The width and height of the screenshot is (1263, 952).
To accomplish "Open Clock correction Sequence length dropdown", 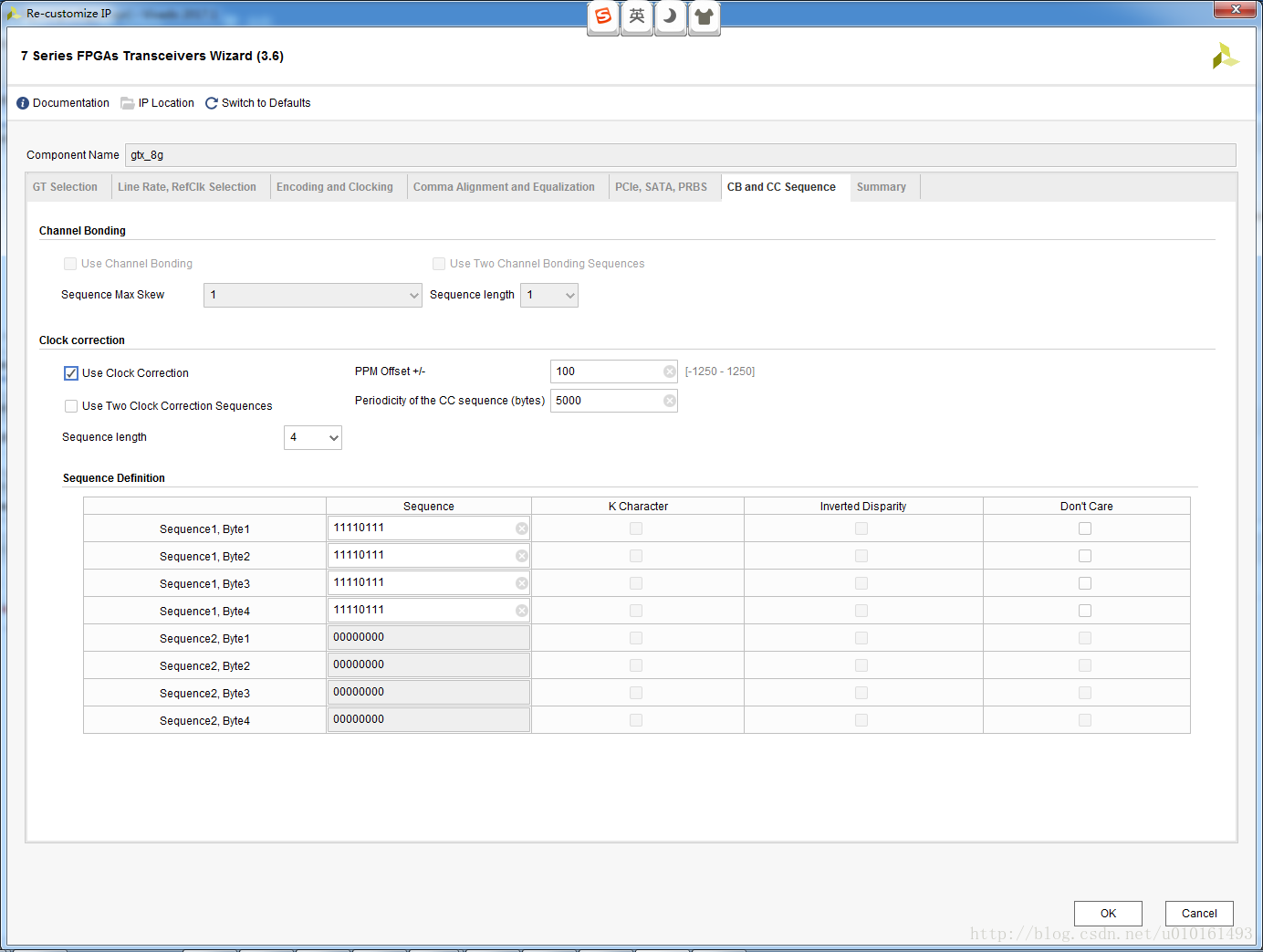I will (313, 437).
